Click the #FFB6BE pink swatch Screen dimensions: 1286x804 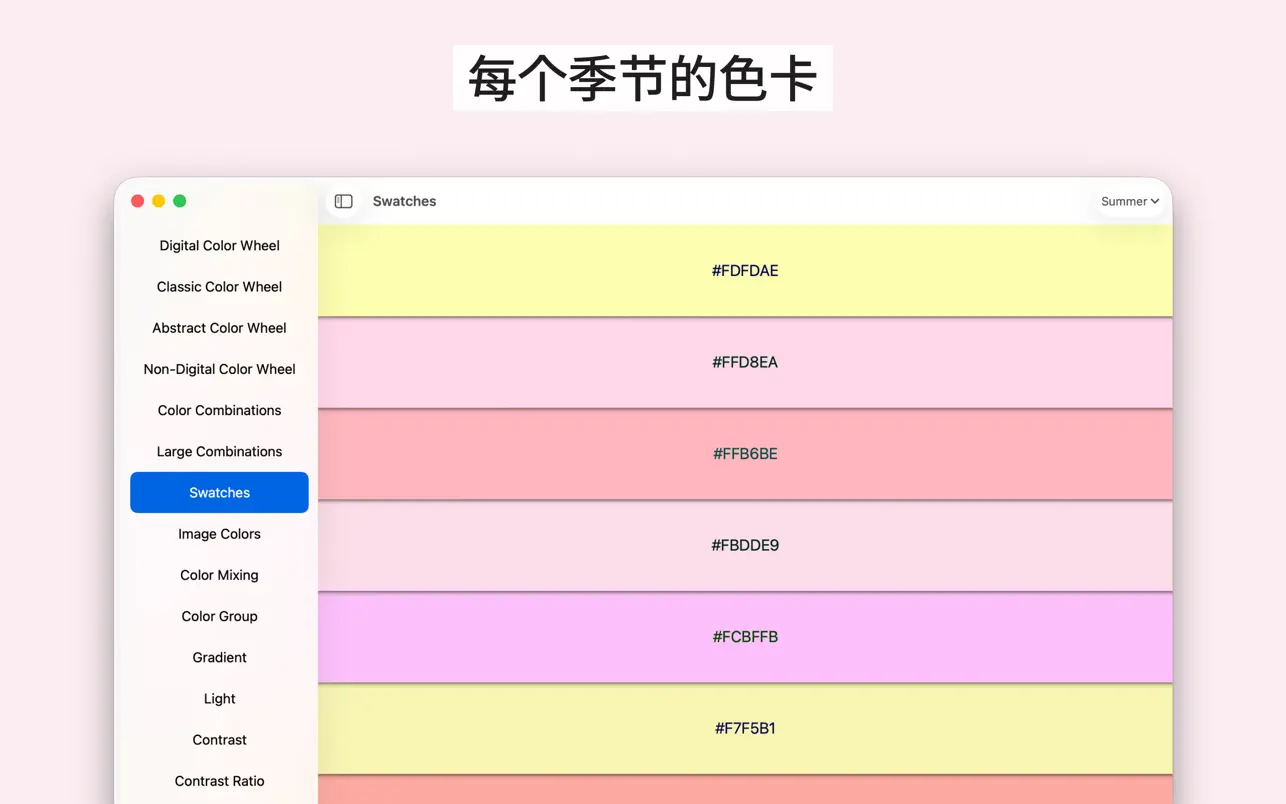click(x=745, y=454)
